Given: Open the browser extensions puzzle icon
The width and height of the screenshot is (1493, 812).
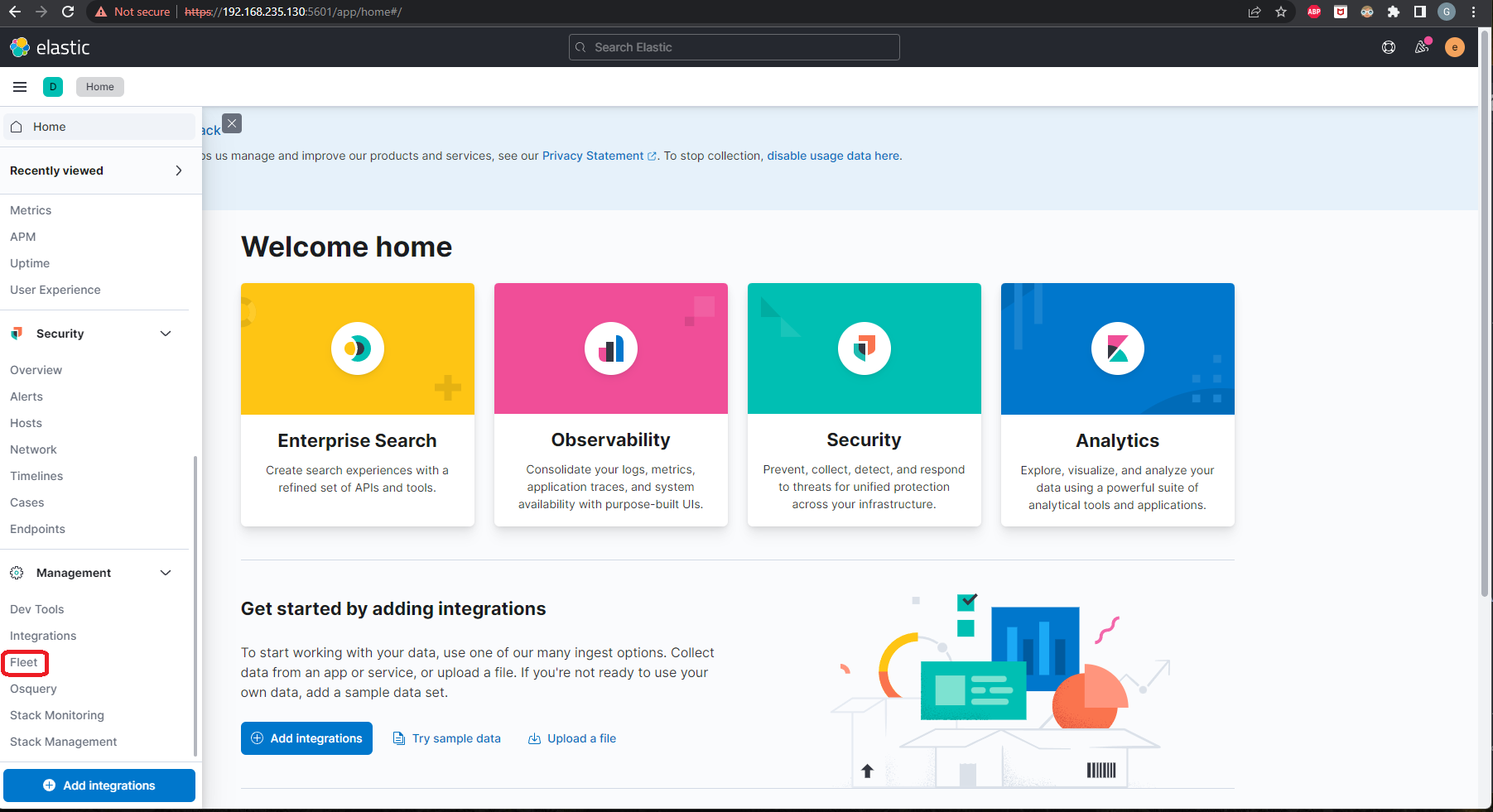Looking at the screenshot, I should point(1394,12).
